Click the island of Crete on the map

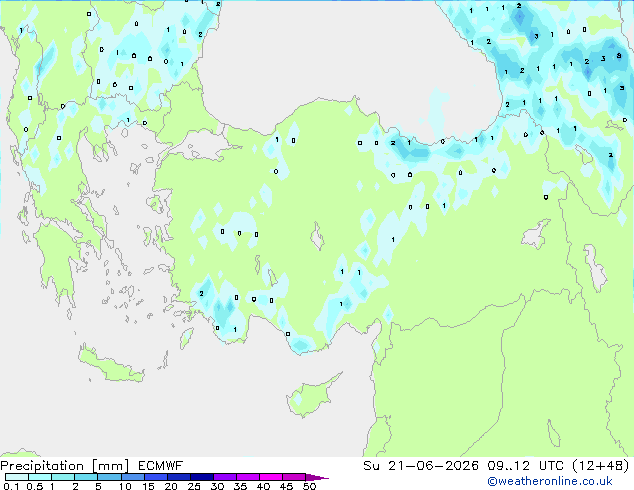pyautogui.click(x=110, y=365)
